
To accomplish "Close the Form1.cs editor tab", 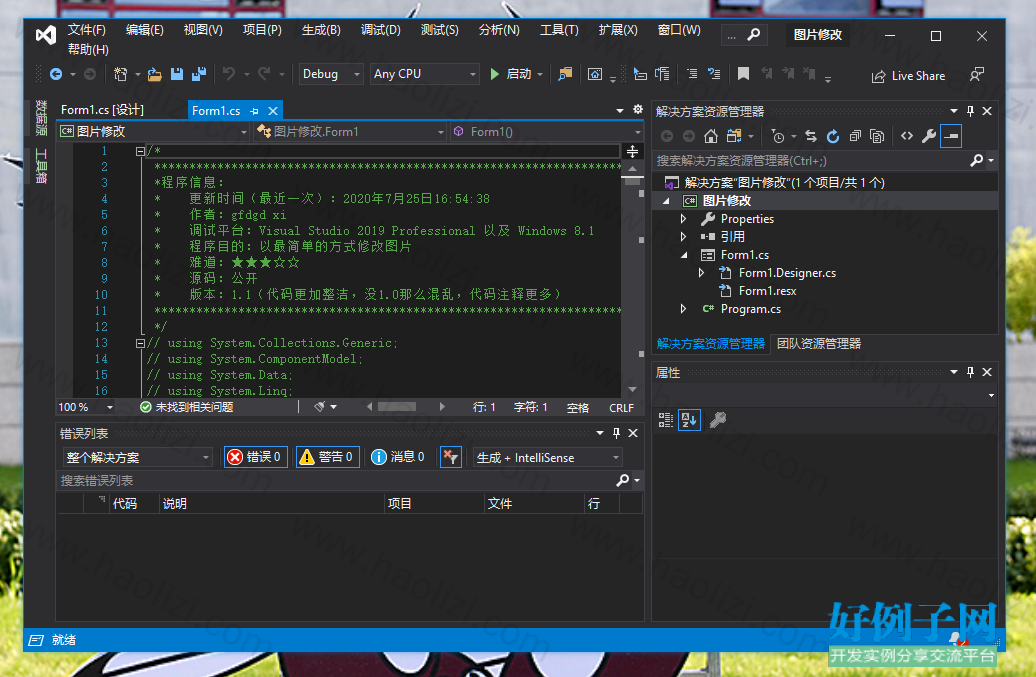I will click(x=272, y=111).
